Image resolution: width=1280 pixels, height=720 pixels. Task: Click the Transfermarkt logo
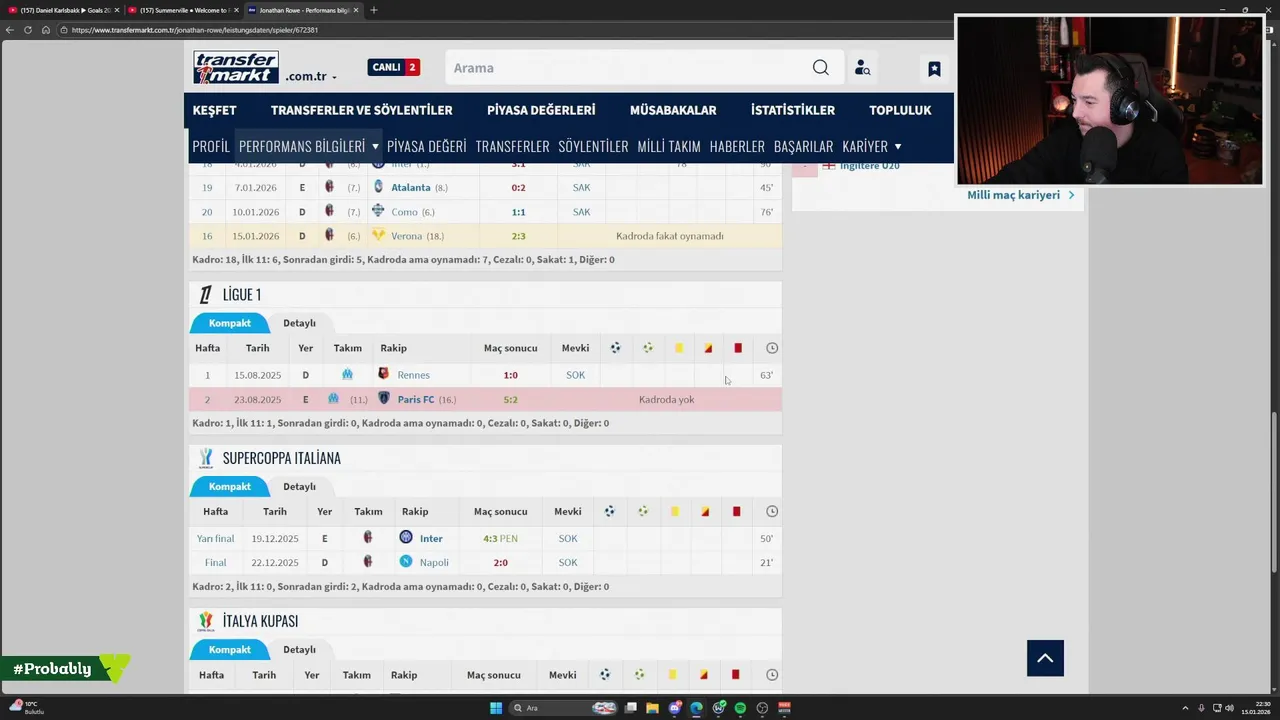tap(236, 68)
